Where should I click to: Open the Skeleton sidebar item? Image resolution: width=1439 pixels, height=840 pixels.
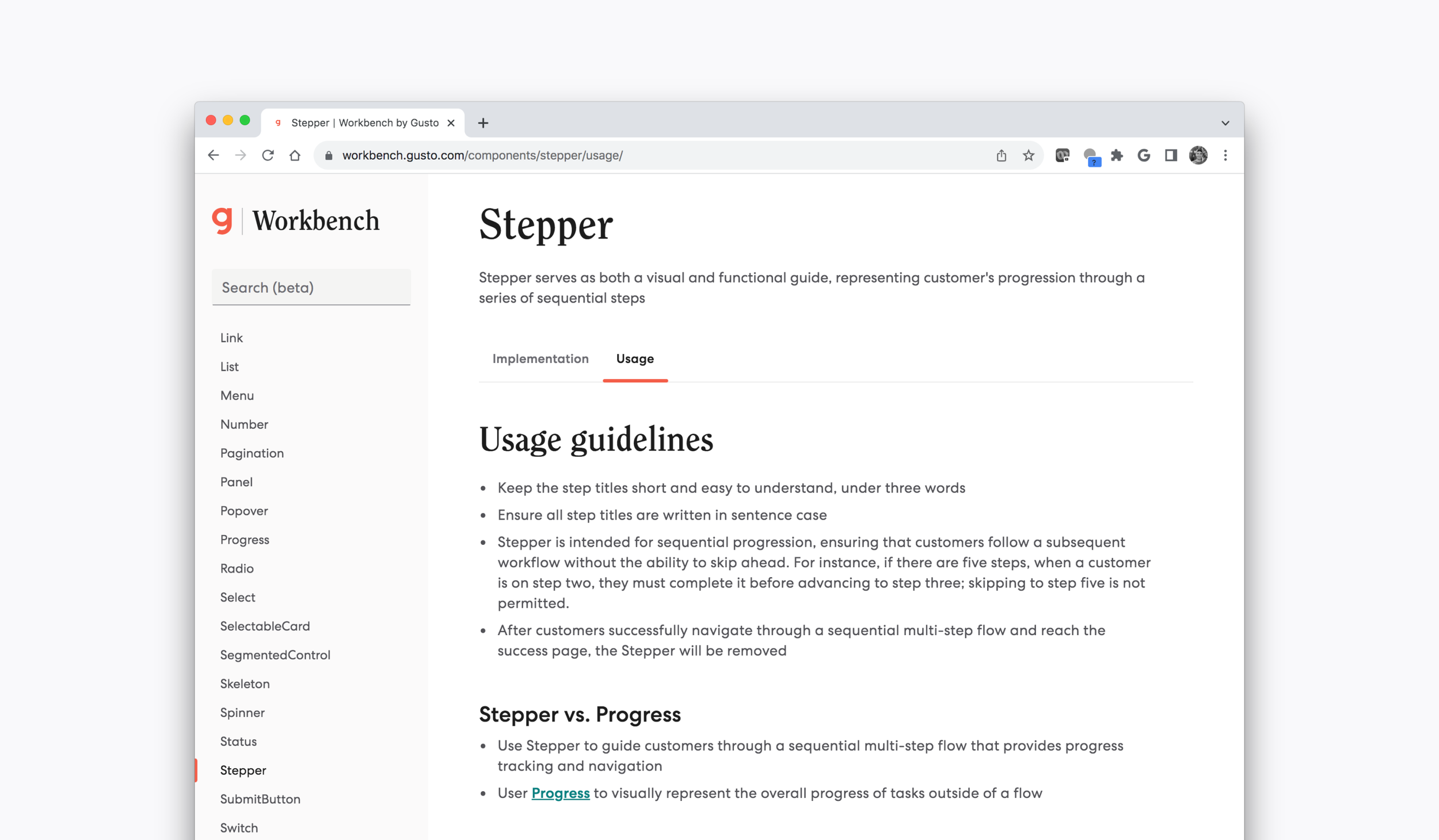click(x=245, y=684)
